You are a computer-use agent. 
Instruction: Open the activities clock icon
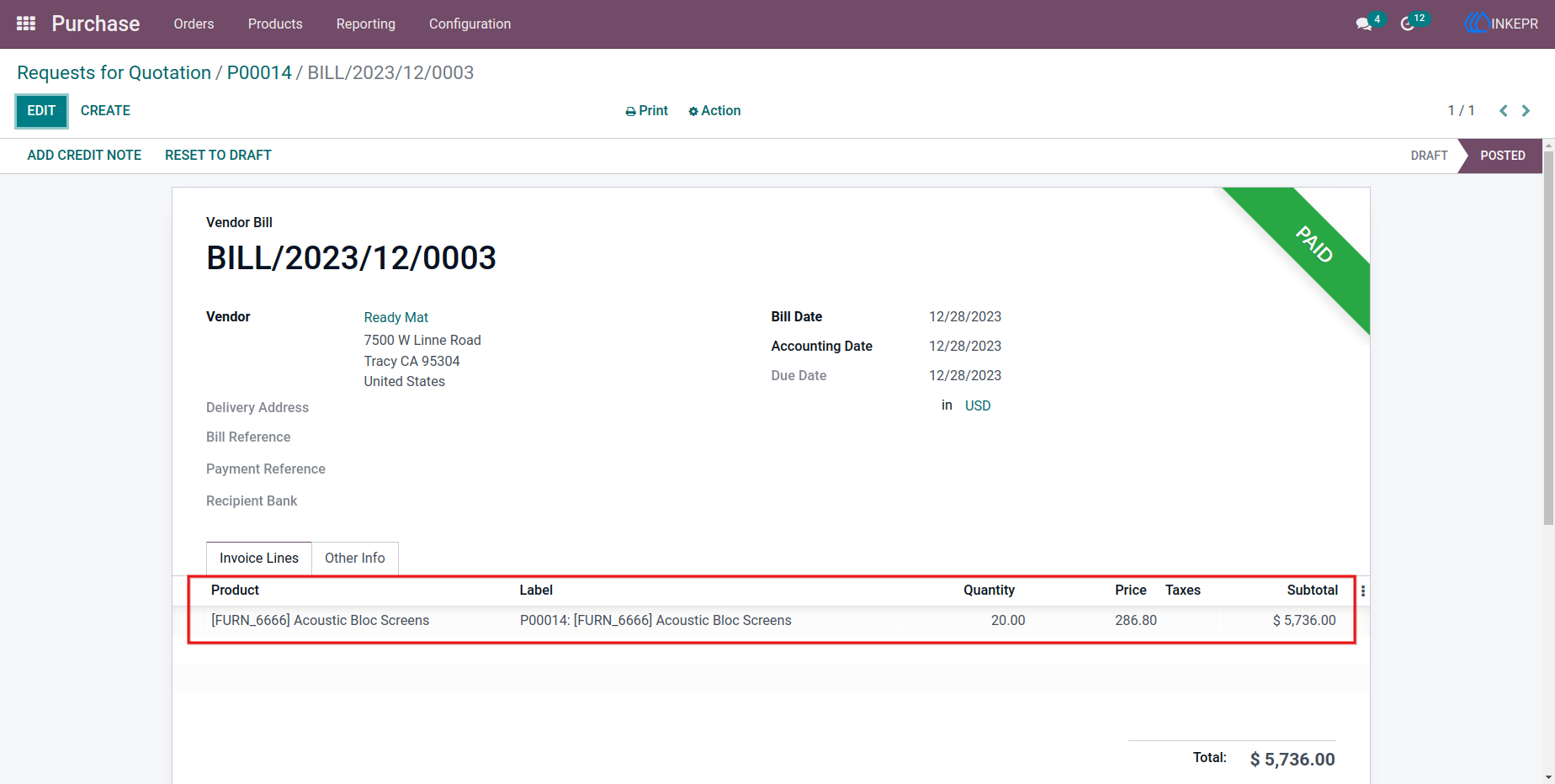1408,24
